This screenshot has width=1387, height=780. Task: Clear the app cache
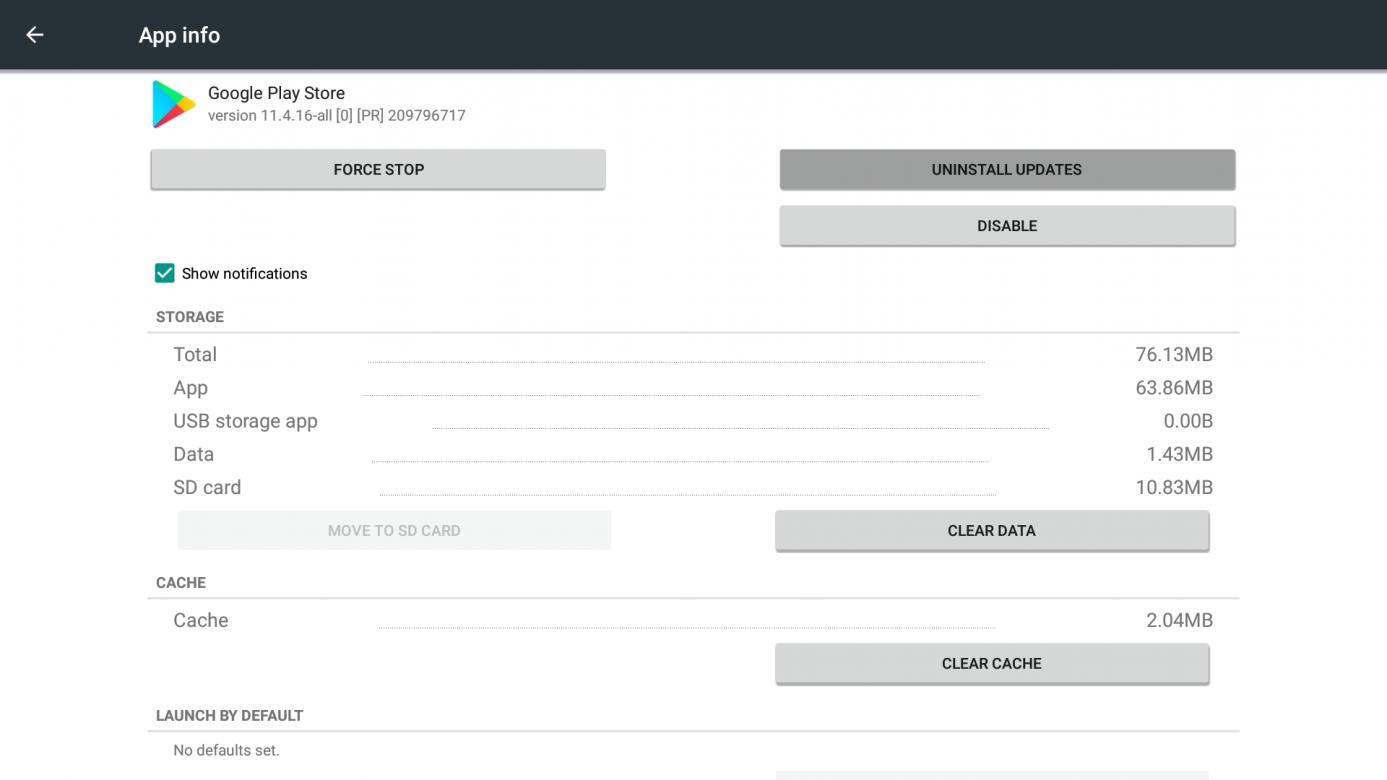pos(991,664)
